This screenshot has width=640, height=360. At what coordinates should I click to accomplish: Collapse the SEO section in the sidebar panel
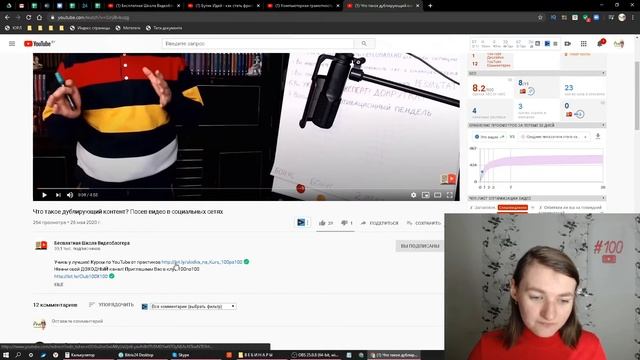point(536,73)
